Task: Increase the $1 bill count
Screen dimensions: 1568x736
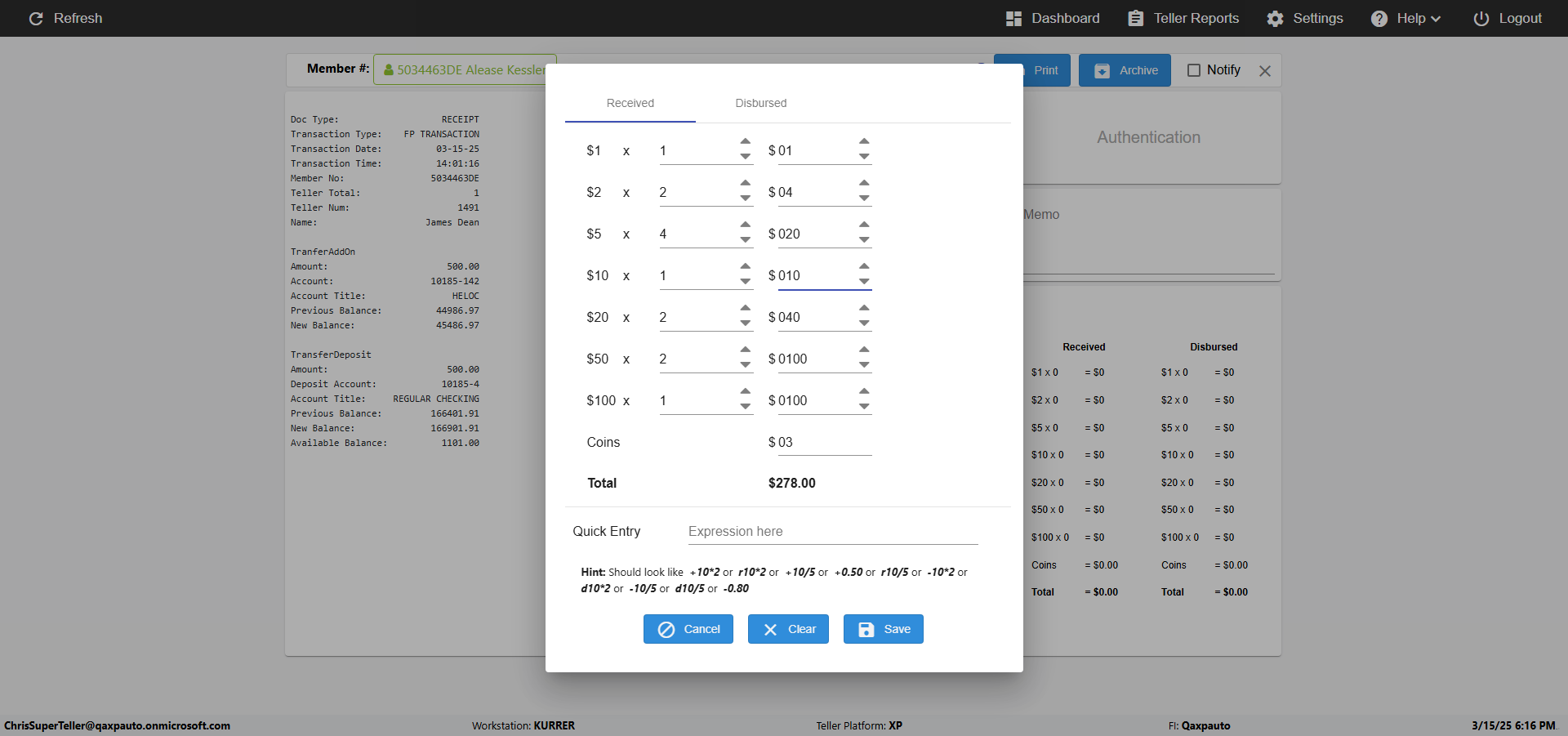Action: coord(746,141)
